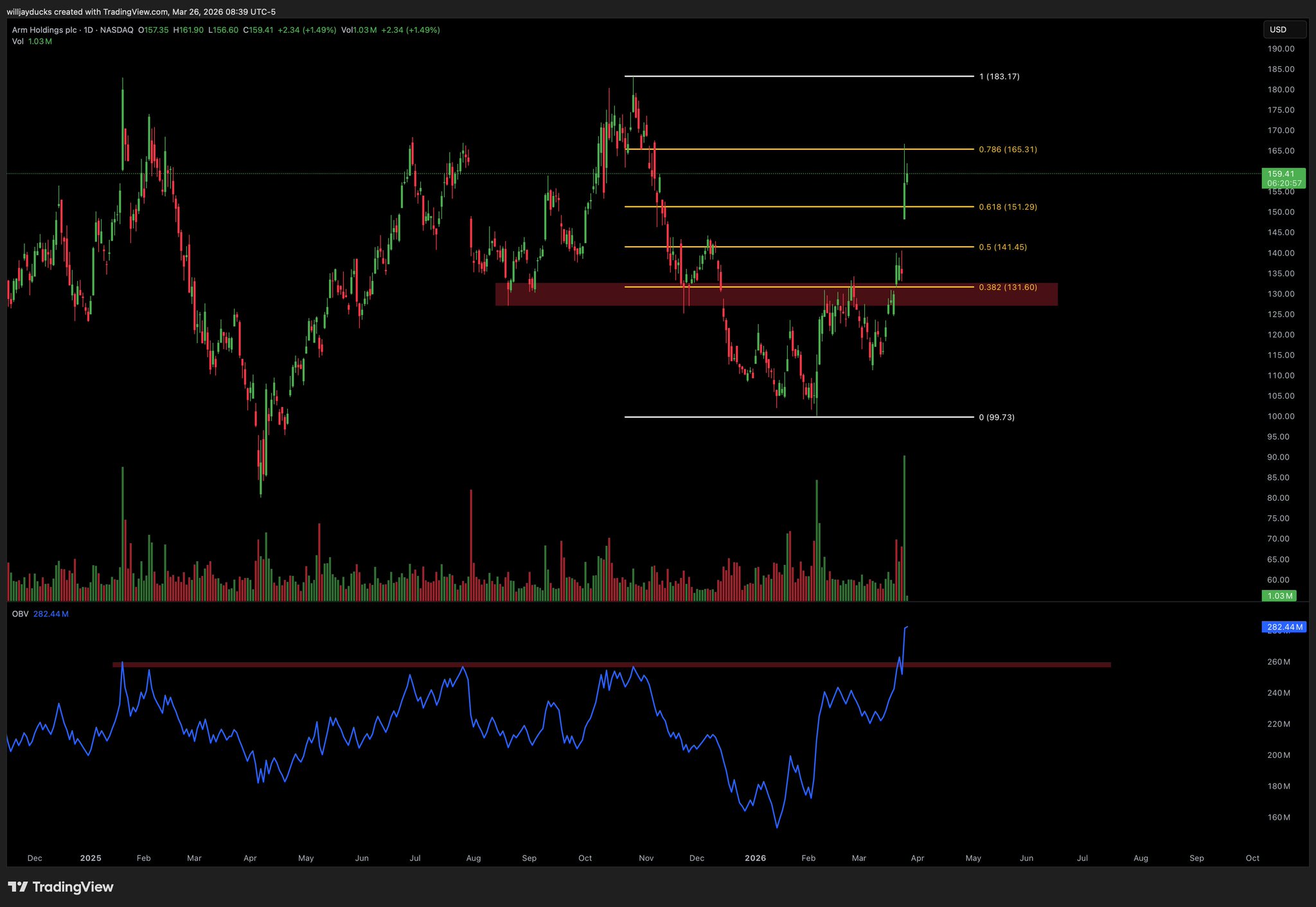Select the 0.5 (141.45) Fibonacci label

point(1002,247)
